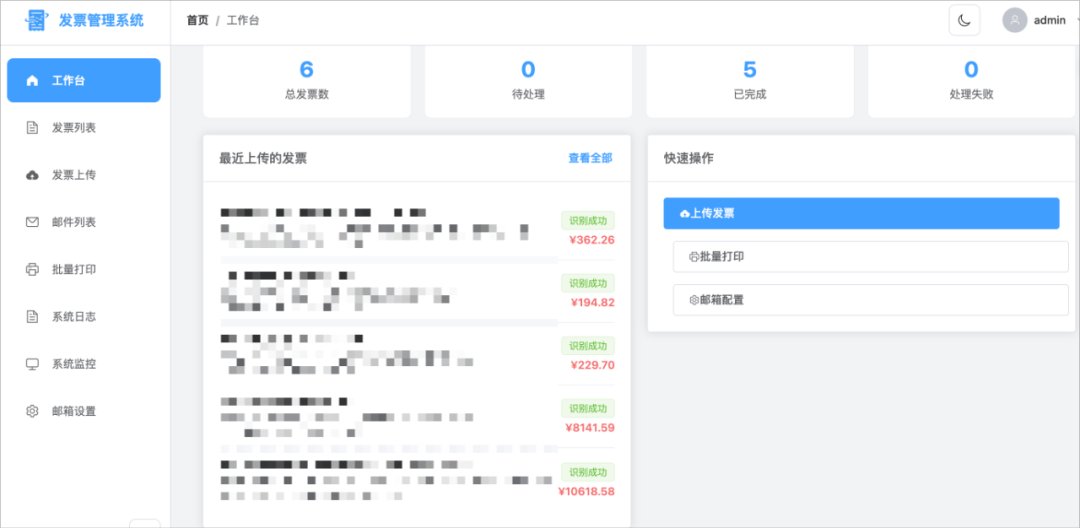Click the ¥194.82 invoice amount
Image resolution: width=1080 pixels, height=528 pixels.
pyautogui.click(x=592, y=302)
